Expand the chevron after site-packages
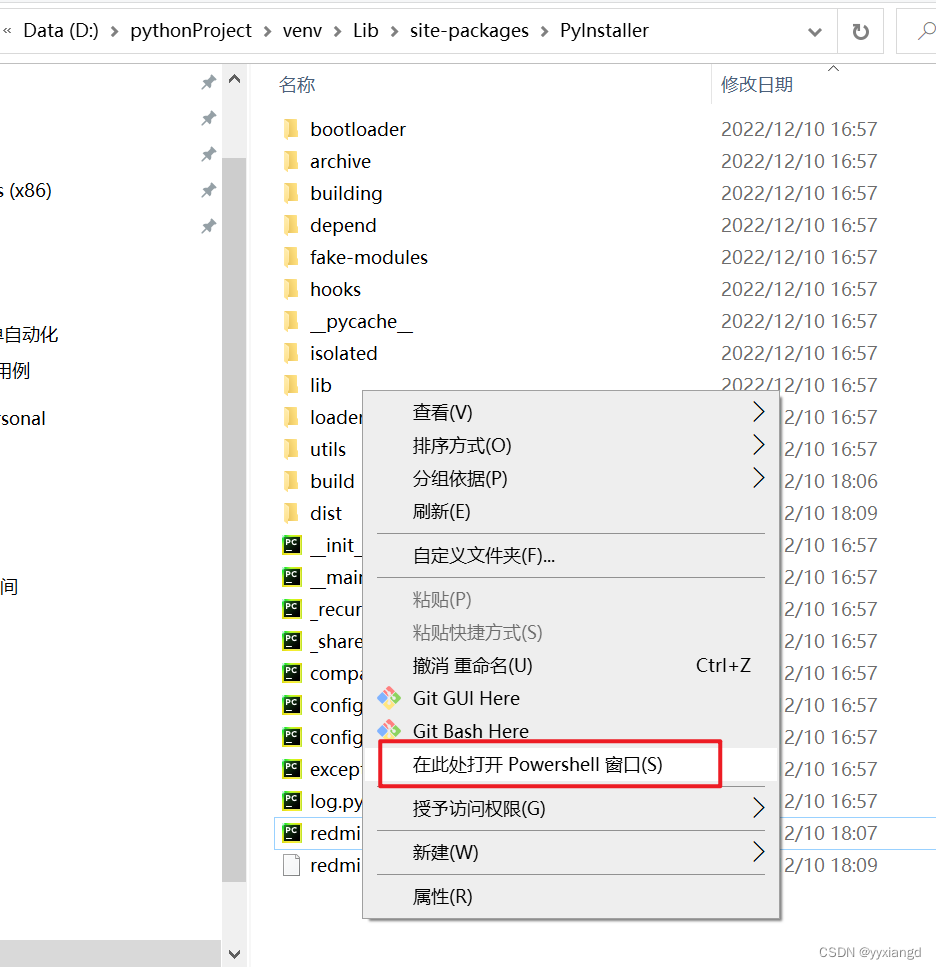The height and width of the screenshot is (969, 936). coord(544,32)
